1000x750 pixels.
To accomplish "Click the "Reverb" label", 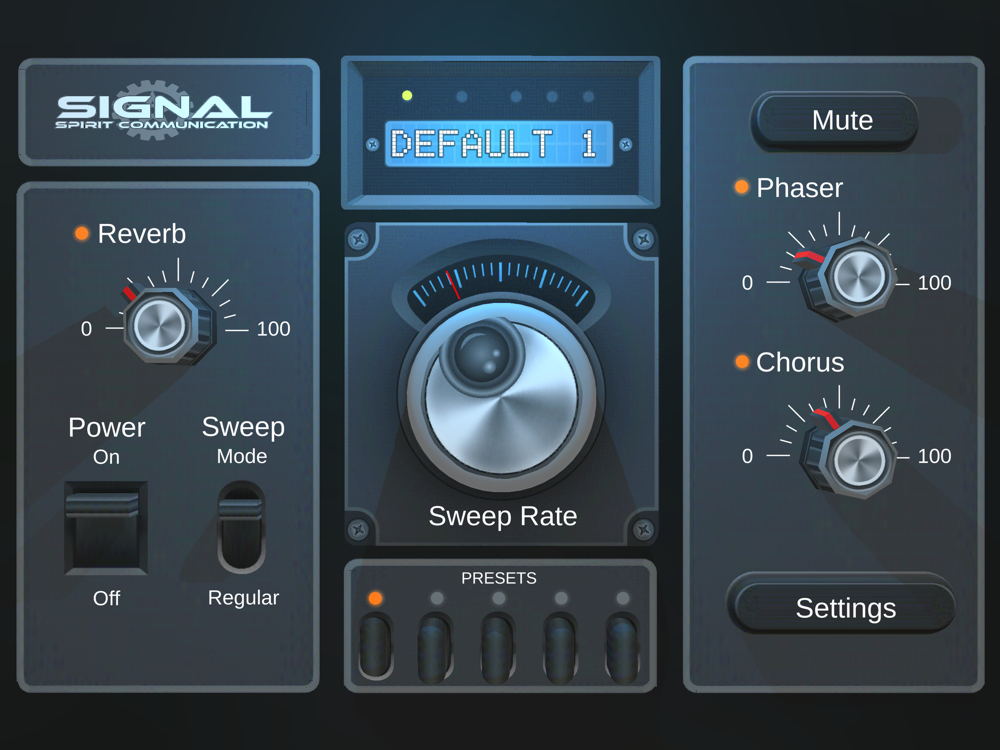I will click(x=142, y=234).
